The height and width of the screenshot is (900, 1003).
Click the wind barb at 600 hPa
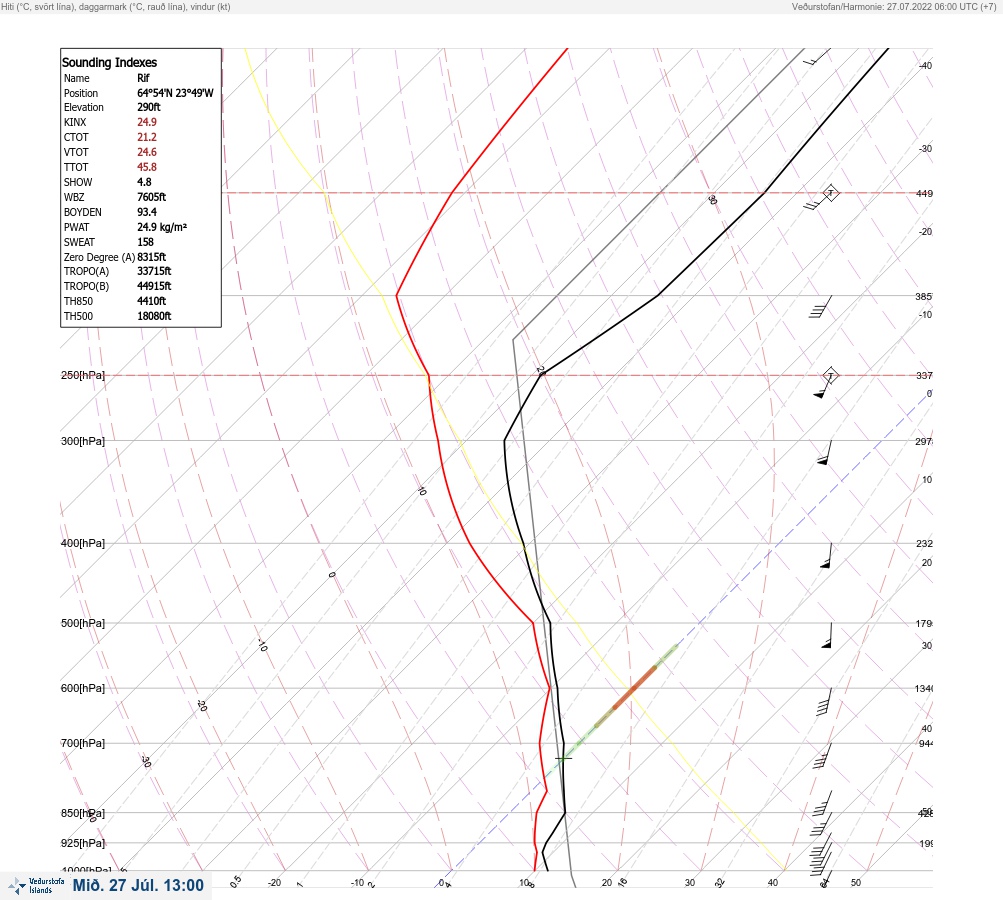tap(825, 702)
